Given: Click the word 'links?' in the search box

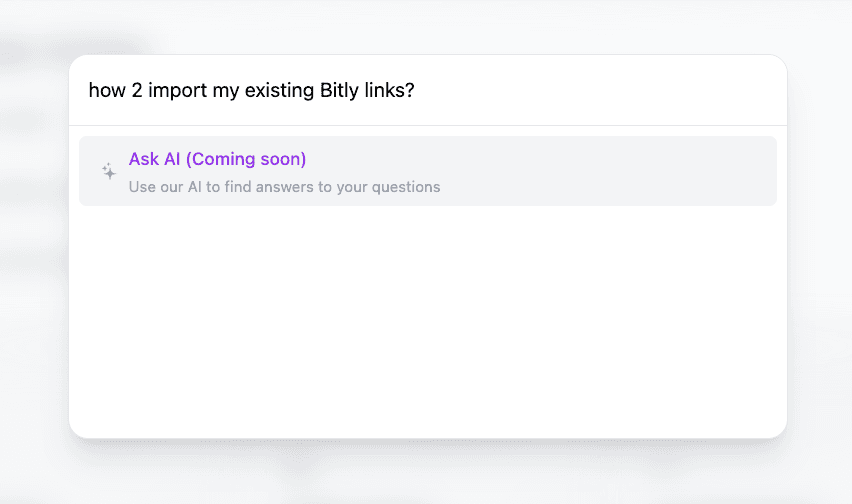Looking at the screenshot, I should (388, 90).
